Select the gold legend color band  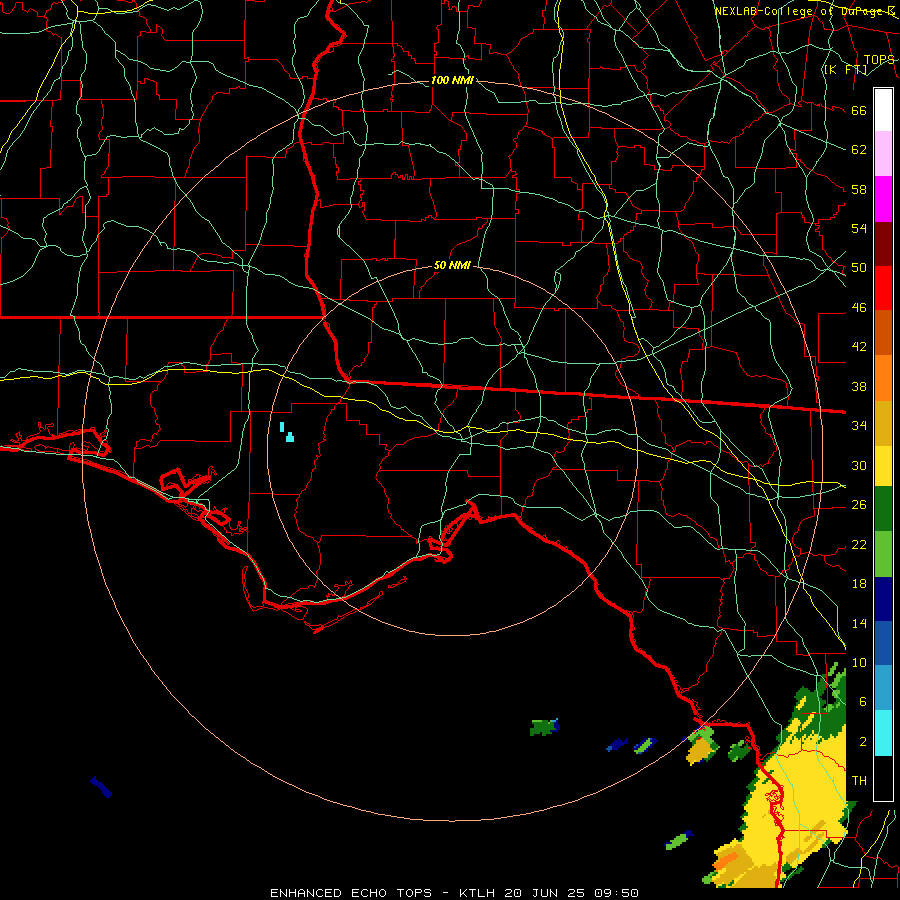click(883, 423)
